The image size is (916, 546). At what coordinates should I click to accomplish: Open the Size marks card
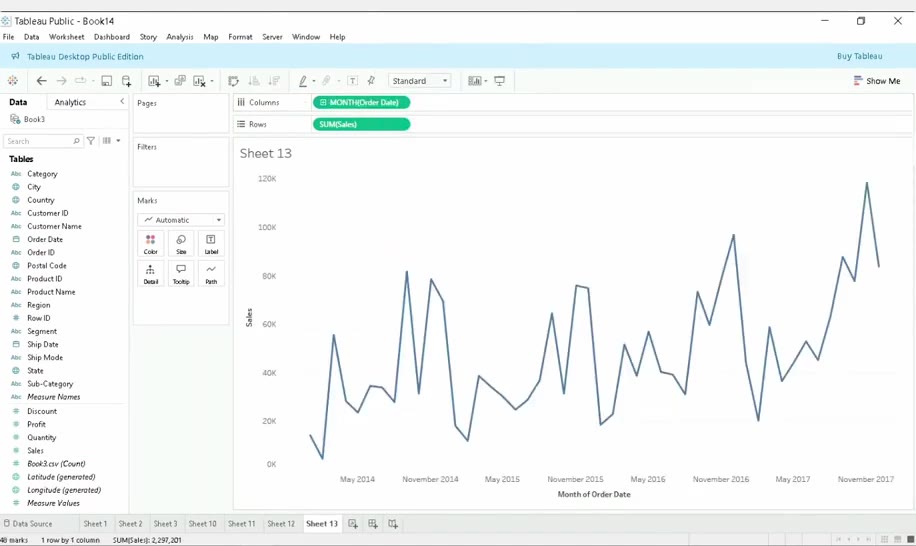(181, 244)
